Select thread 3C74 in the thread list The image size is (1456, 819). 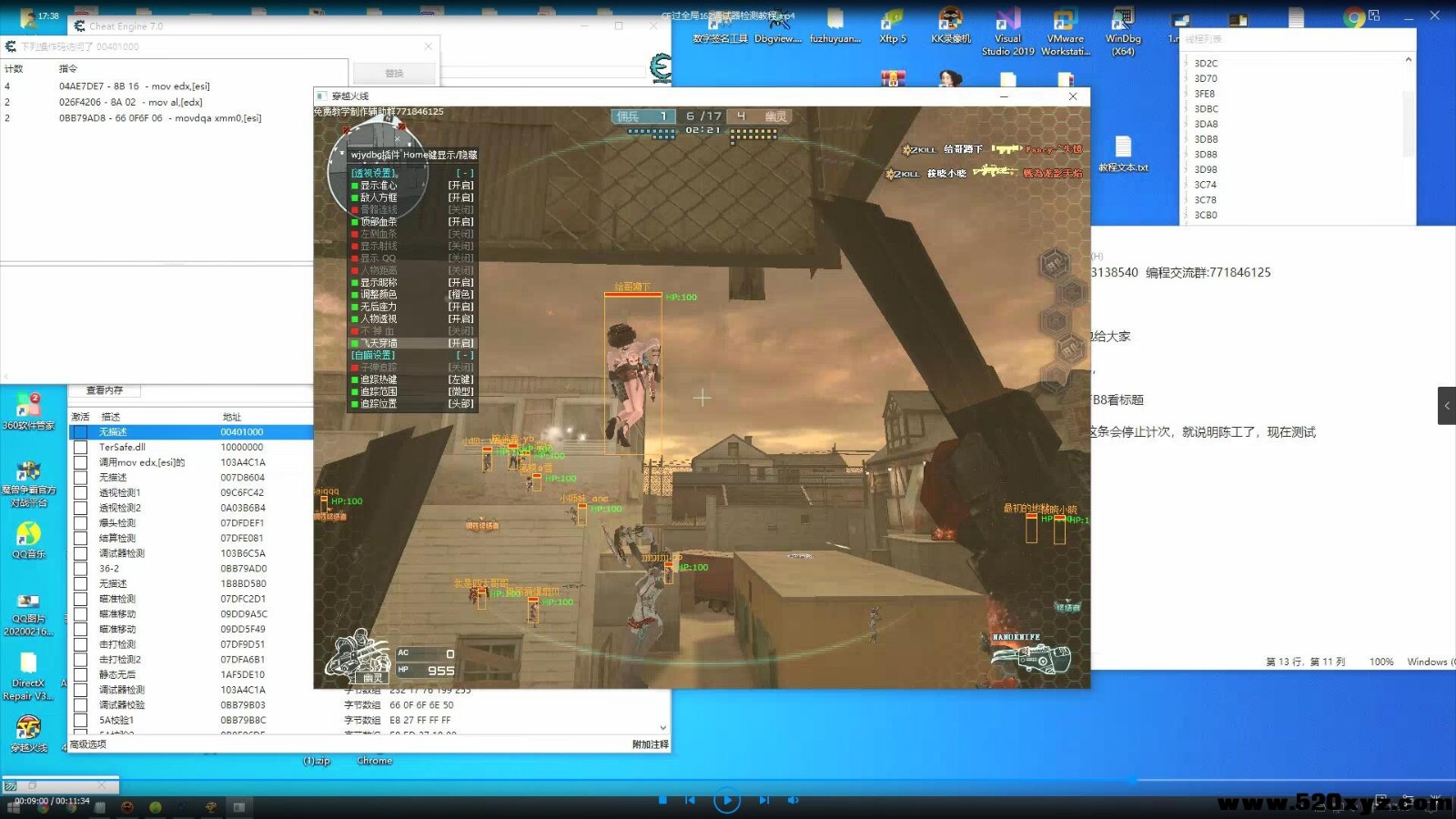point(1205,185)
